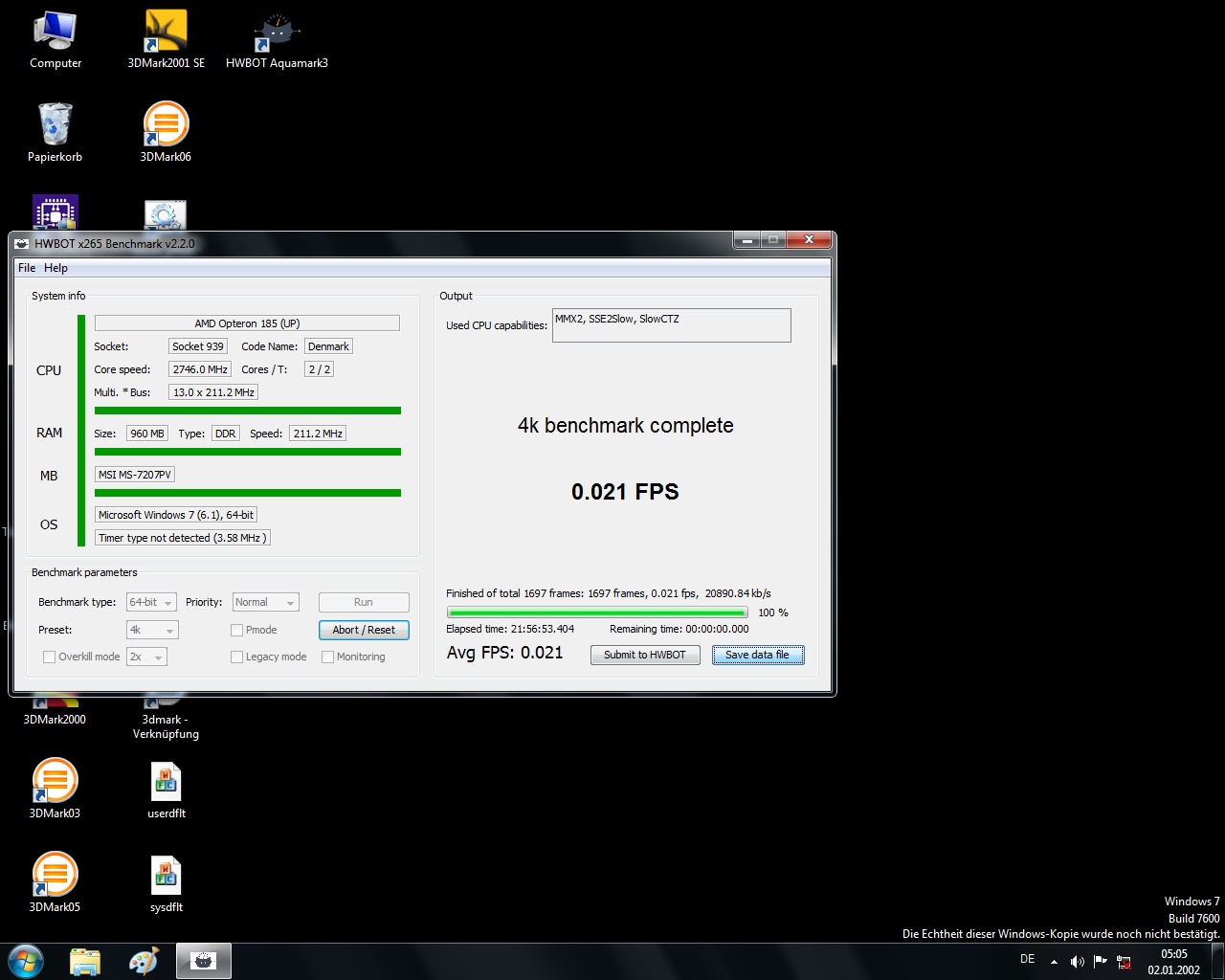The height and width of the screenshot is (980, 1225).
Task: Click the taskbar clock 05:05
Action: 1174,962
